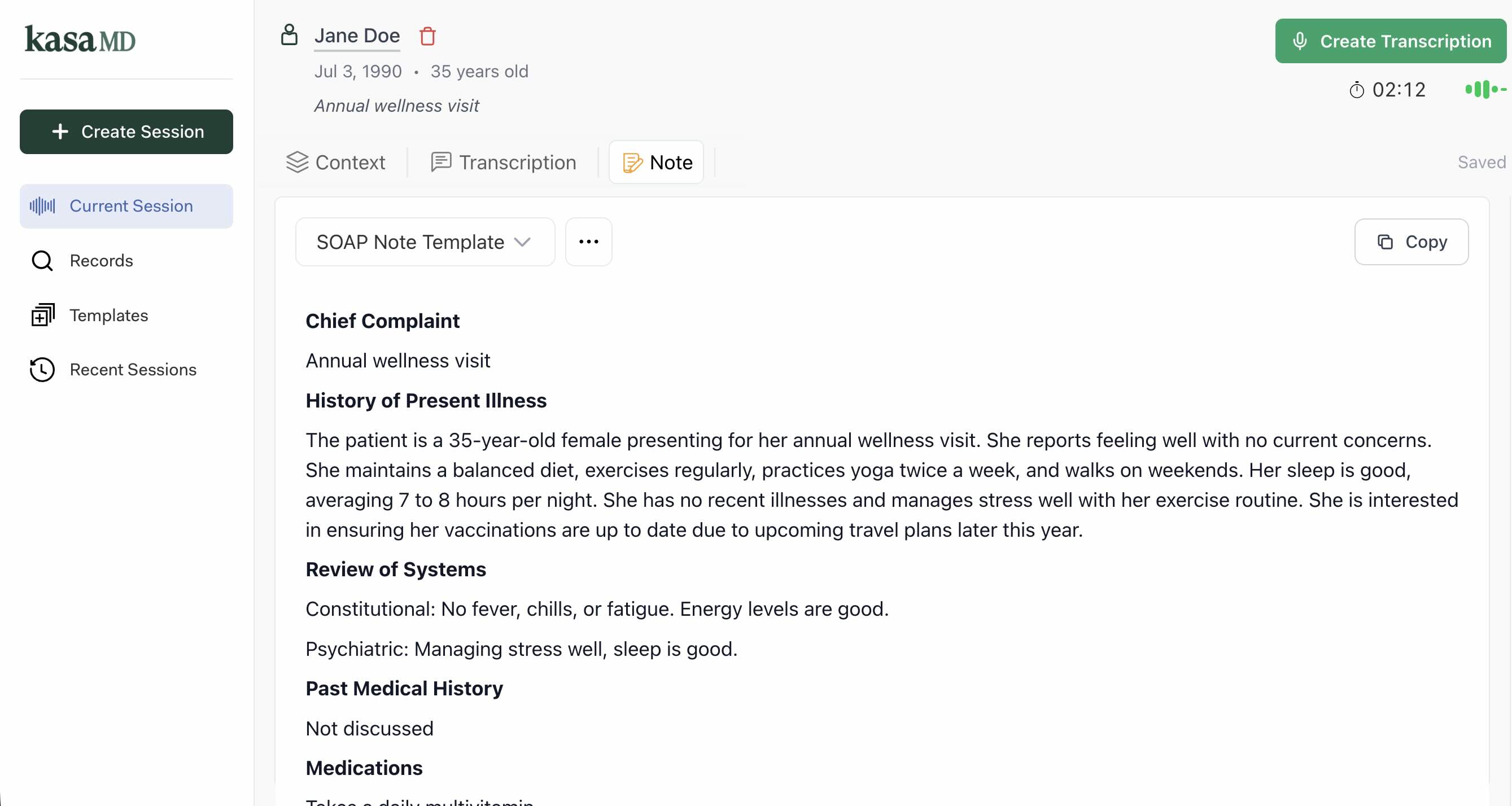This screenshot has width=1512, height=806.
Task: Open Records via the magnifier icon
Action: click(41, 260)
